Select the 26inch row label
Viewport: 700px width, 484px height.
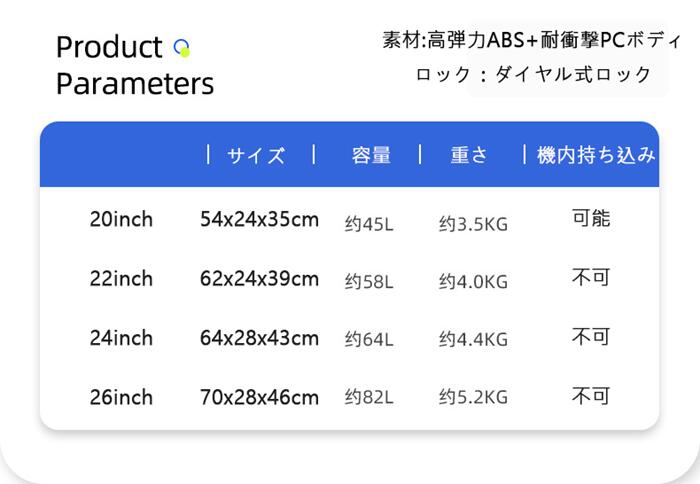click(121, 397)
